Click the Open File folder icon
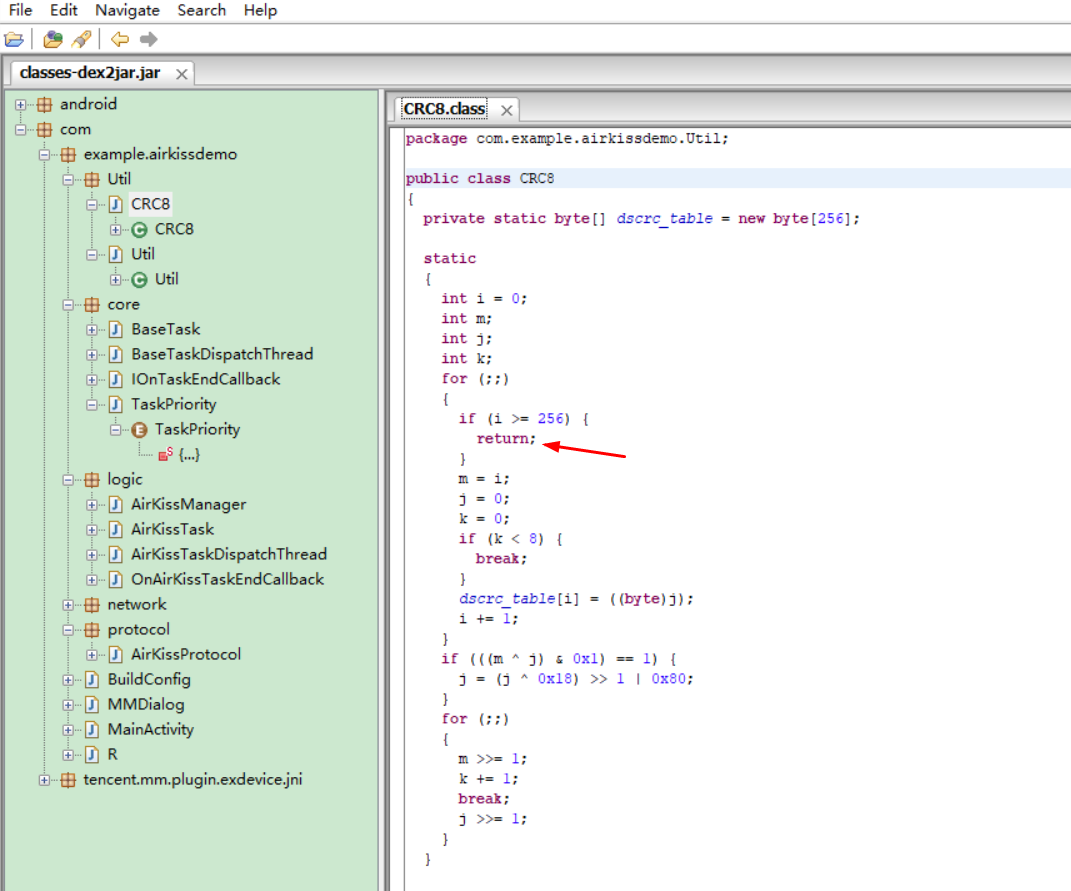 (14, 40)
